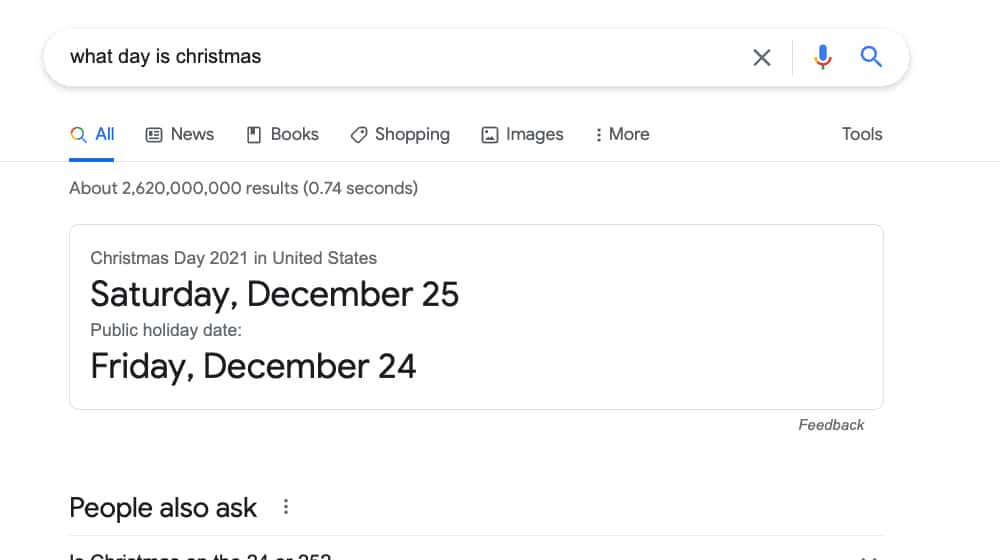1000x560 pixels.
Task: View the Images results tab
Action: pos(523,135)
